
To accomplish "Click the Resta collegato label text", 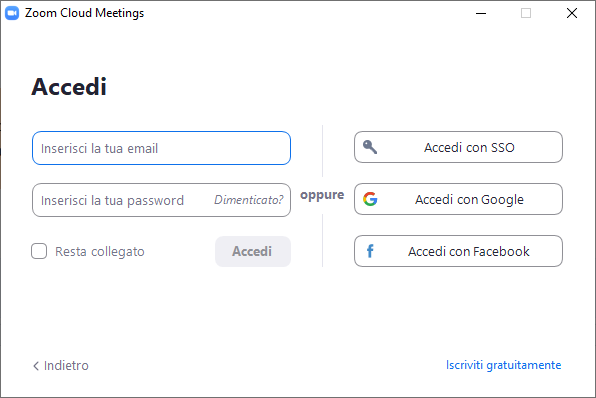I will coord(100,252).
